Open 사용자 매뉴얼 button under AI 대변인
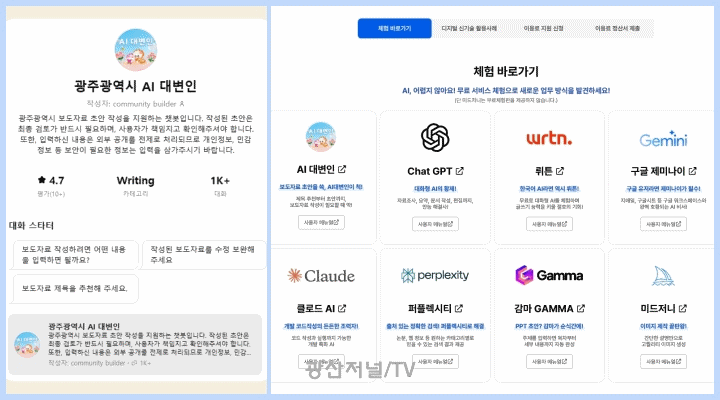 coord(321,222)
